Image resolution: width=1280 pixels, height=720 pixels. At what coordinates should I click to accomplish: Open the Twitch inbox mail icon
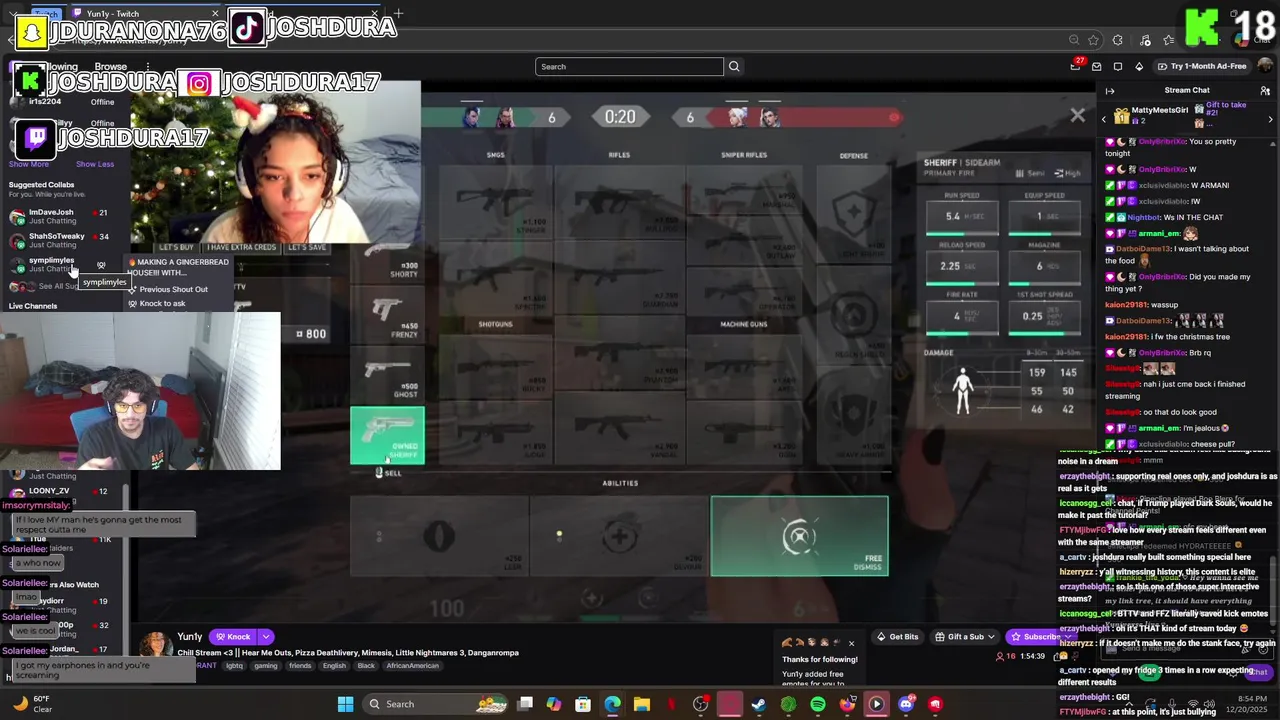coord(1097,66)
